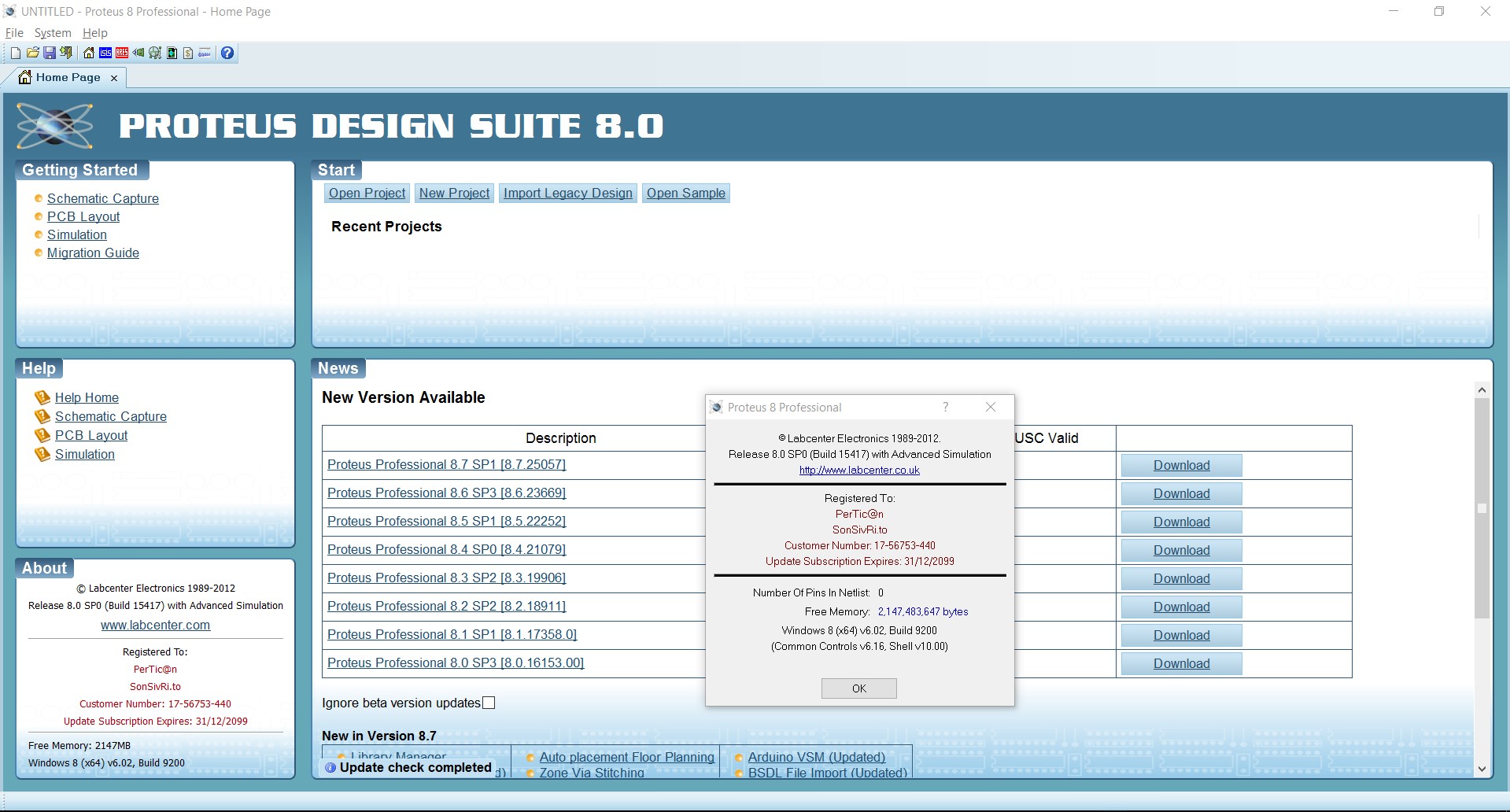Toggle Ignore beta version updates checkbox
This screenshot has height=812, width=1510.
pos(489,703)
